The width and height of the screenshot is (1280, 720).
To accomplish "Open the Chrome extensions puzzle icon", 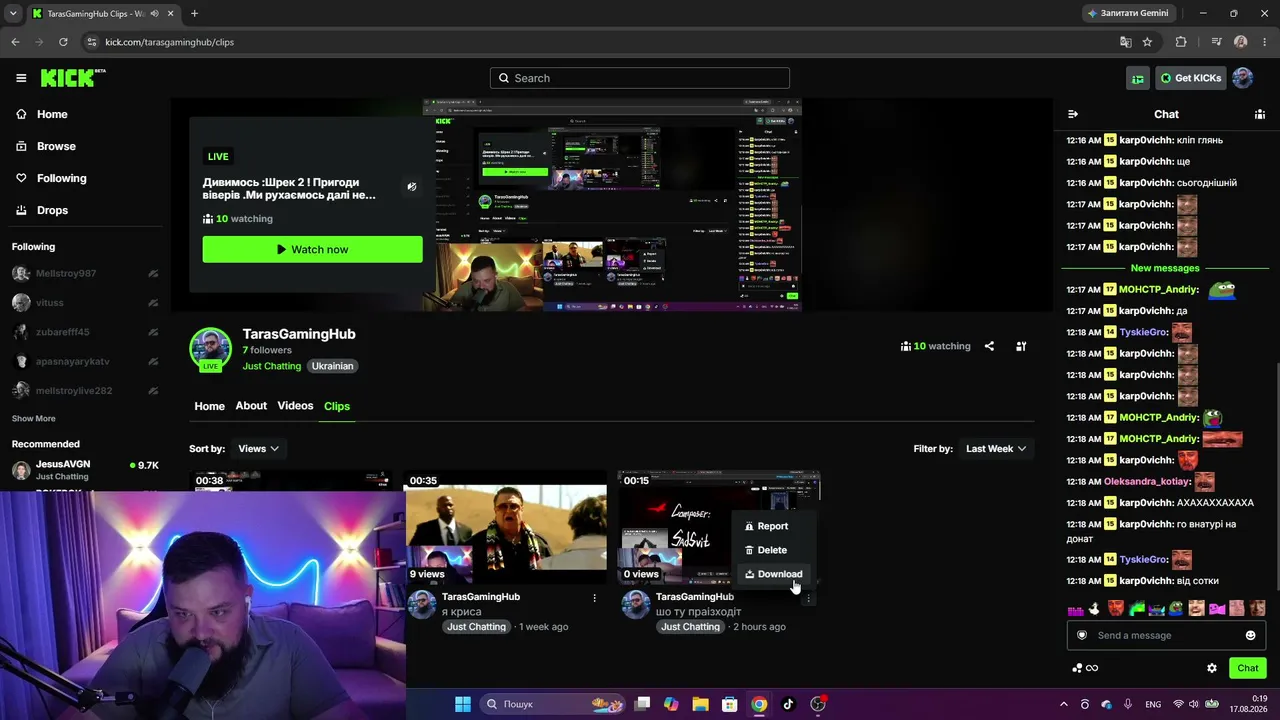I will pyautogui.click(x=1181, y=42).
